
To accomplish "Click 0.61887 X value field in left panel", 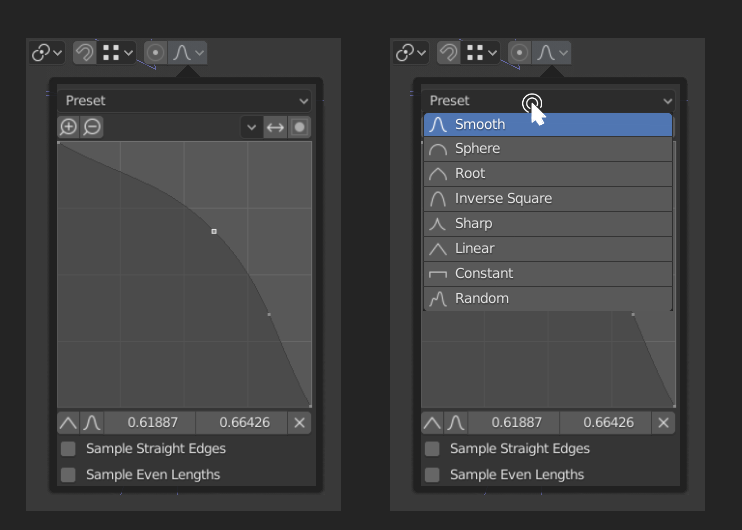I will point(150,423).
